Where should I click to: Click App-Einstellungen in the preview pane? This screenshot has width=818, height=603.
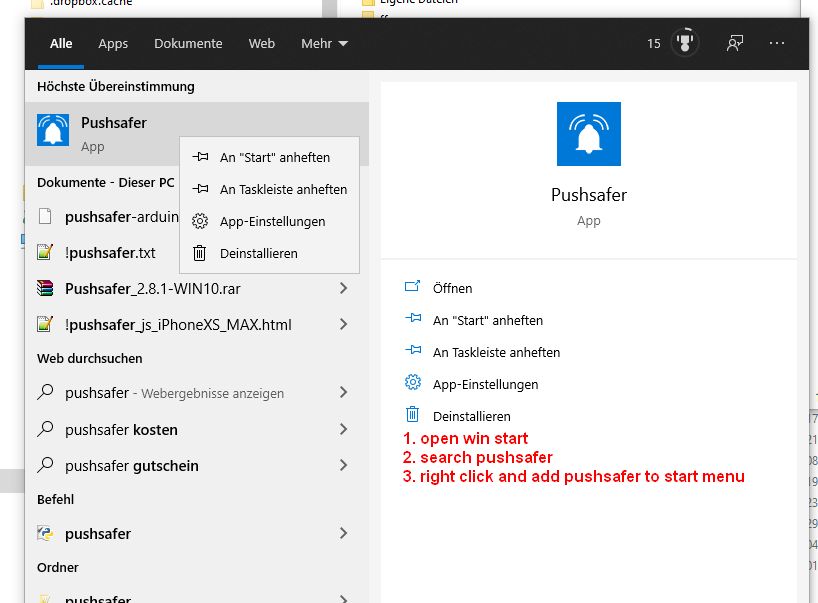485,384
